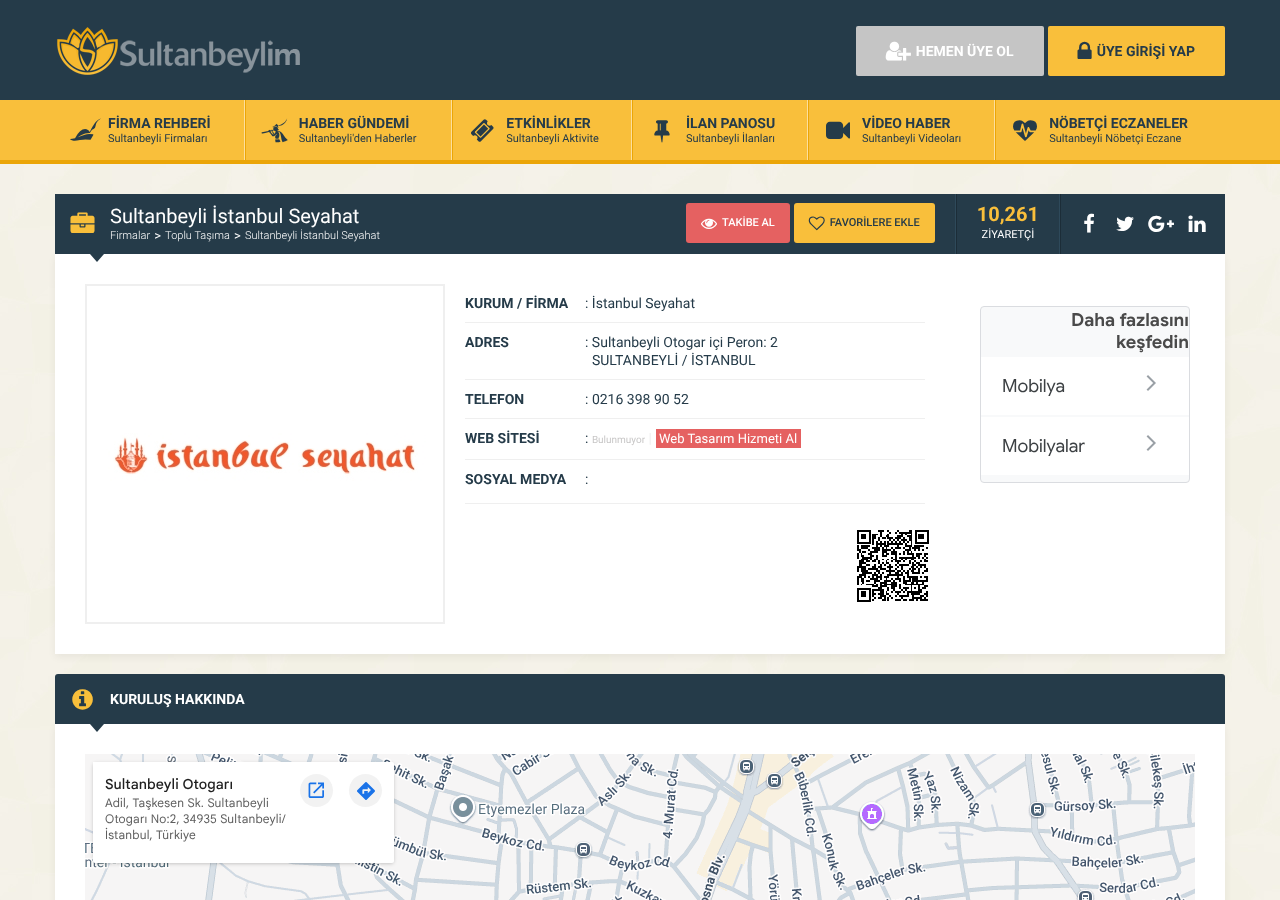Expand the Mobilya ad entry

click(x=1085, y=386)
